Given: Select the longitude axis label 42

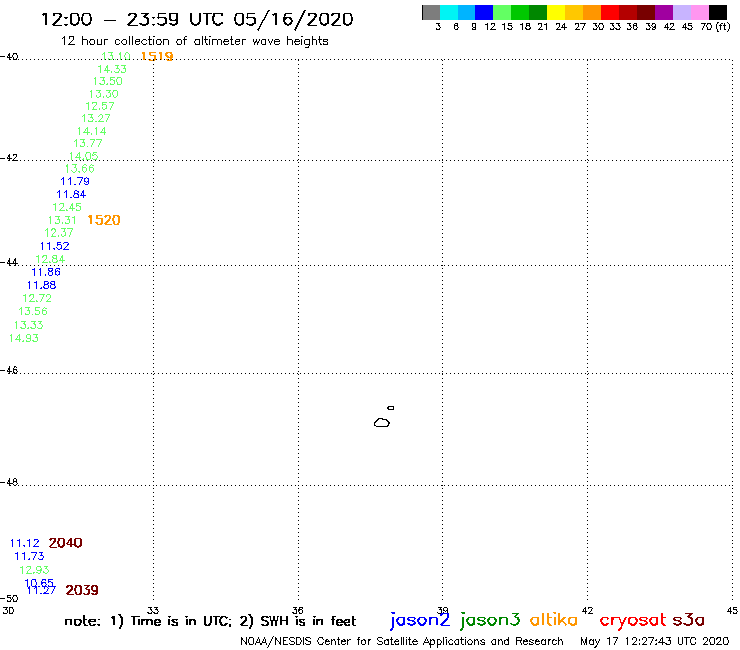Looking at the screenshot, I should tap(587, 610).
